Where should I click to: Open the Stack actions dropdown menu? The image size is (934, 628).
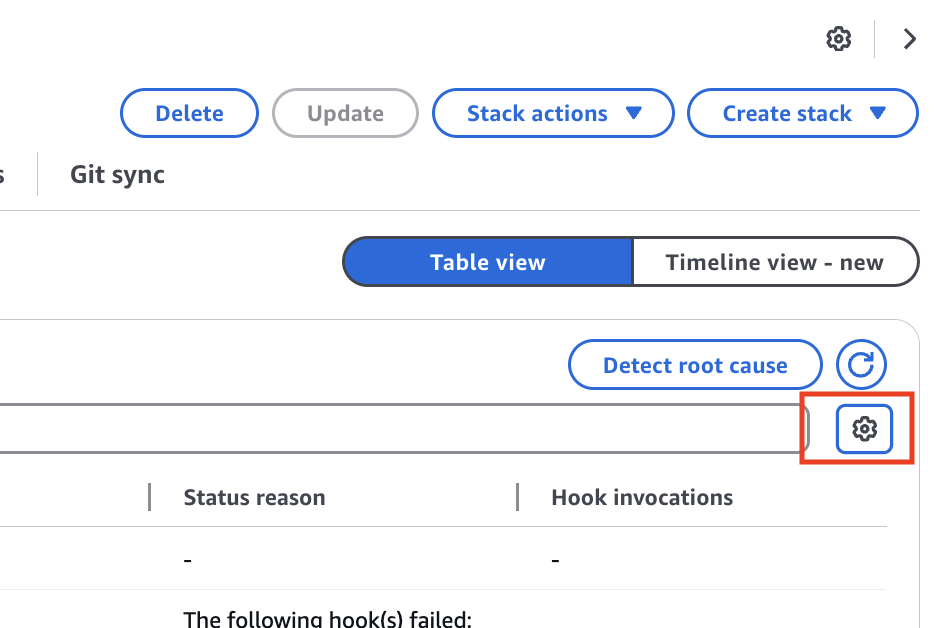(552, 113)
